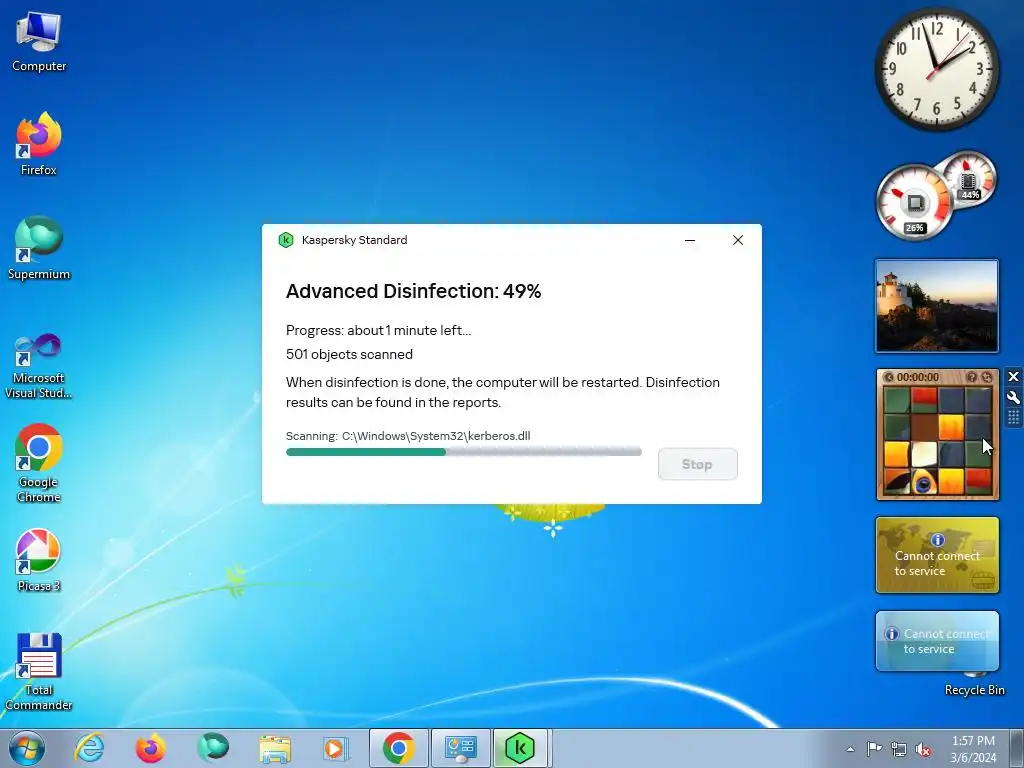Click 'Progress: about 1 minute left' text

pos(378,330)
